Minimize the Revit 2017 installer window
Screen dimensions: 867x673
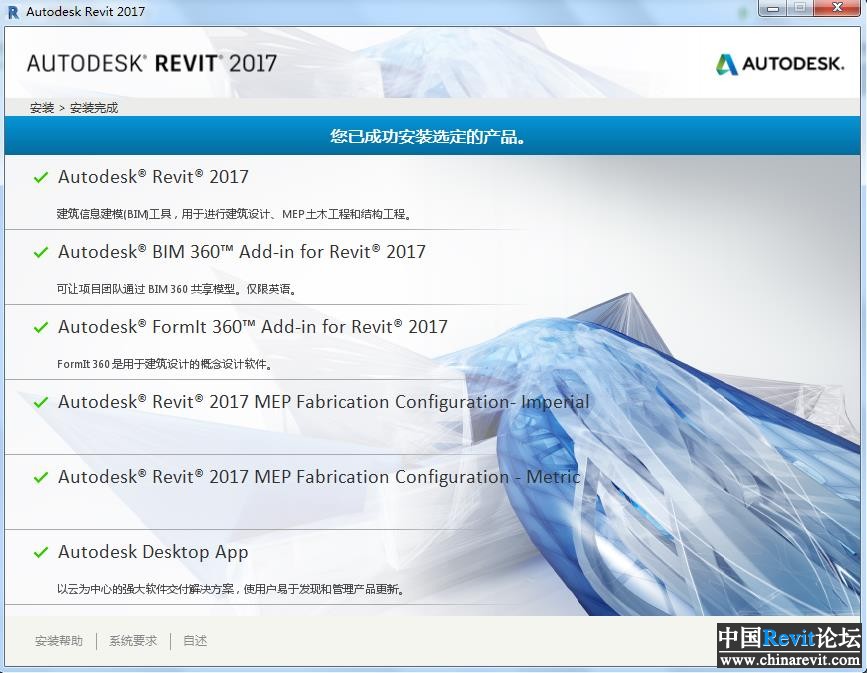(x=774, y=8)
